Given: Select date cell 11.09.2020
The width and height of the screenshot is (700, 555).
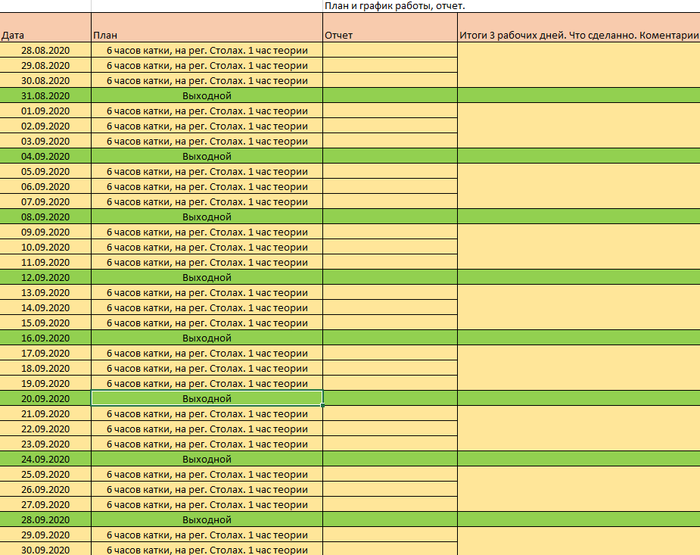Looking at the screenshot, I should (x=46, y=263).
